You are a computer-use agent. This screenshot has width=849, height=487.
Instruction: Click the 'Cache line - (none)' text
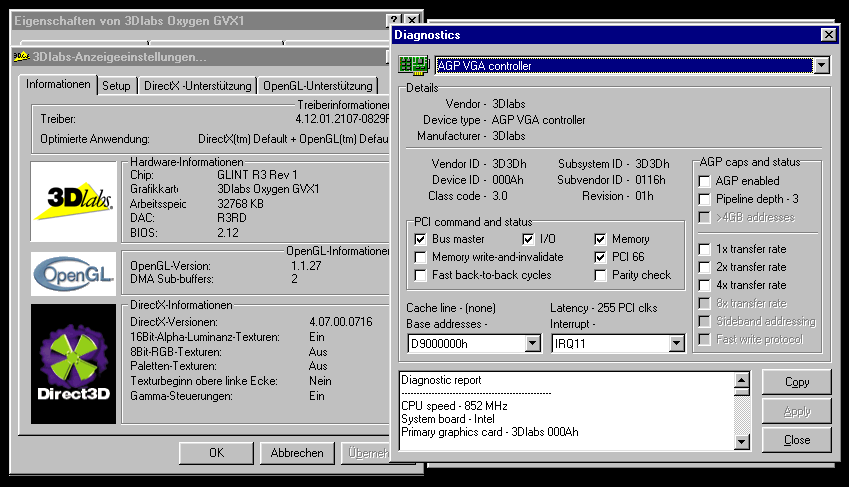(451, 308)
